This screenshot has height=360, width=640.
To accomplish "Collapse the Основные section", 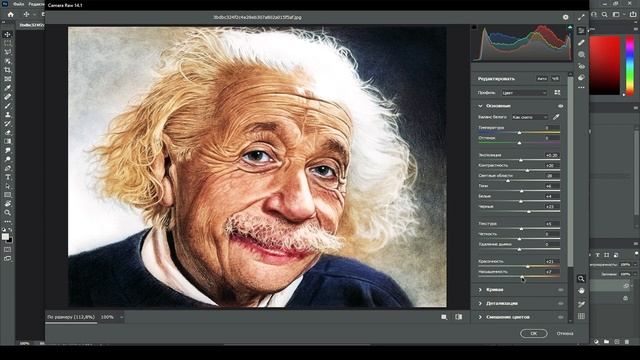I will 480,106.
